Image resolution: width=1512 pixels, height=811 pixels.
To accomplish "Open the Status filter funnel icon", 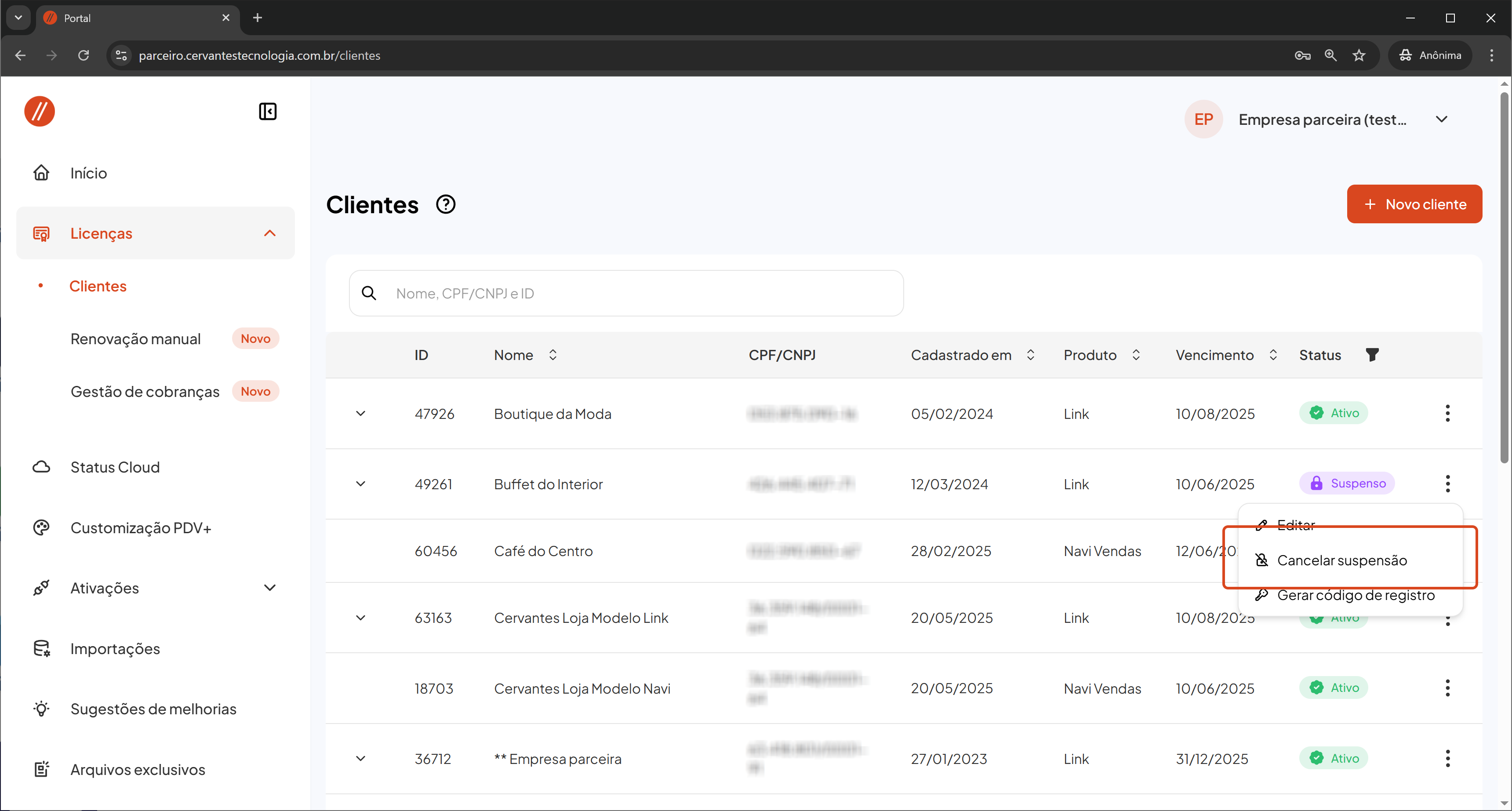I will 1372,355.
